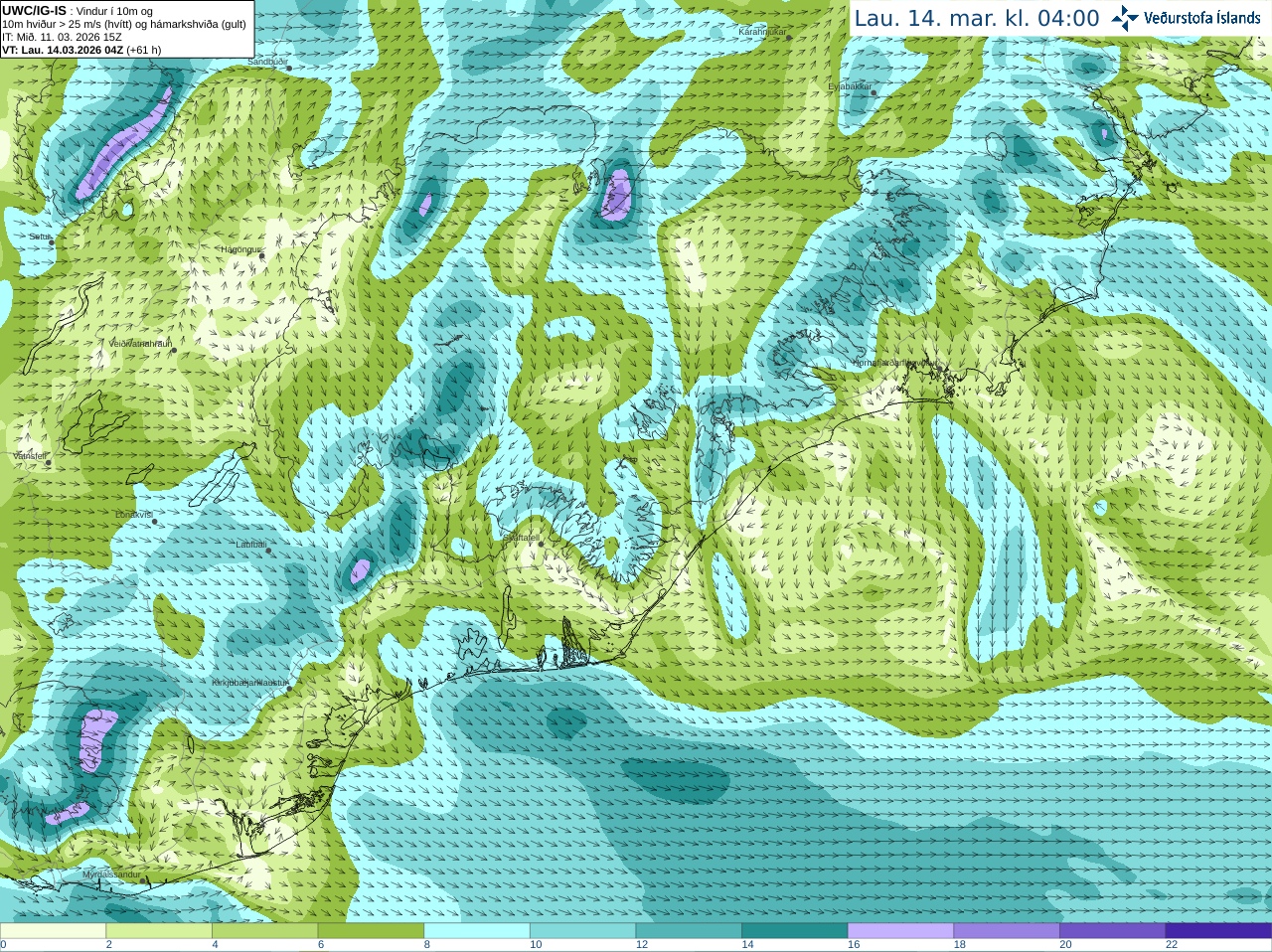The width and height of the screenshot is (1272, 952).
Task: Click the Kárahnjúkar station label
Action: [762, 32]
